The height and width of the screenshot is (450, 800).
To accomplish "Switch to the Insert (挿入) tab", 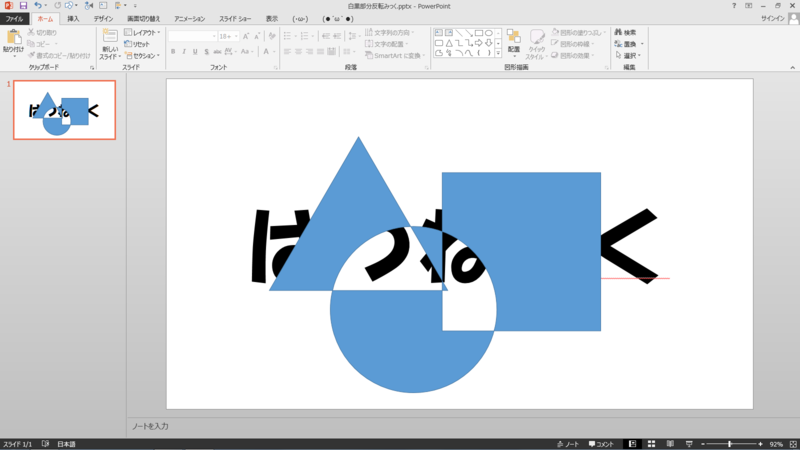I will coord(73,19).
